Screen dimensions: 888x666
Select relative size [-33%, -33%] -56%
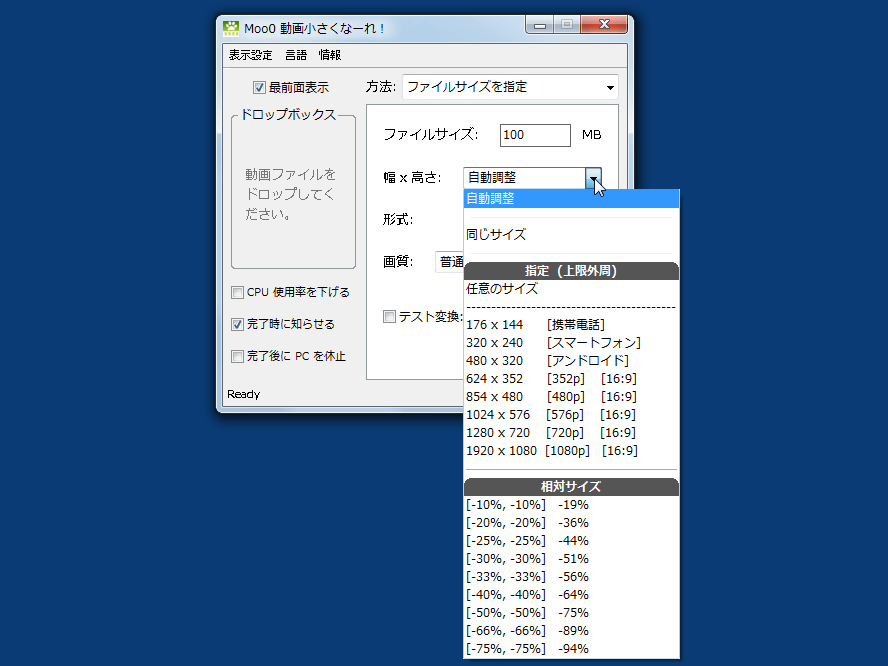(x=571, y=577)
